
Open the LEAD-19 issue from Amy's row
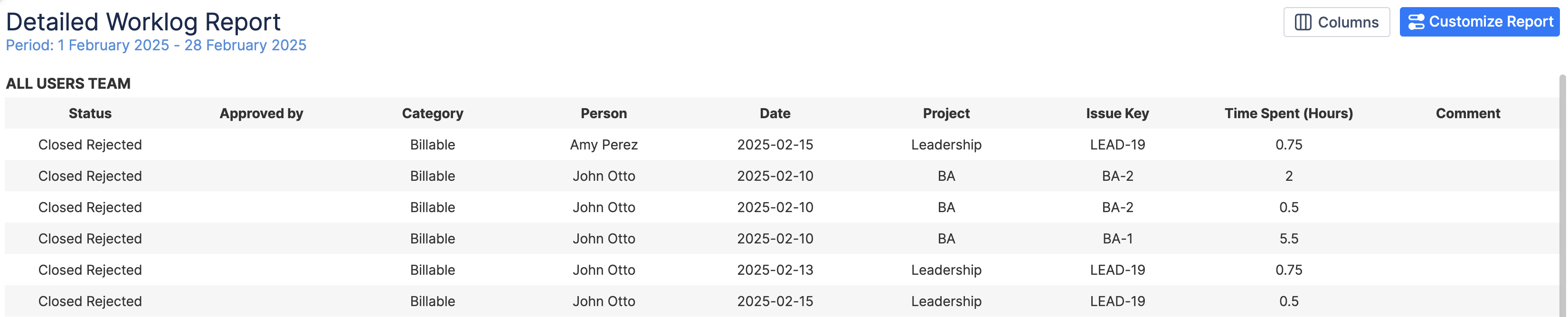pyautogui.click(x=1116, y=145)
